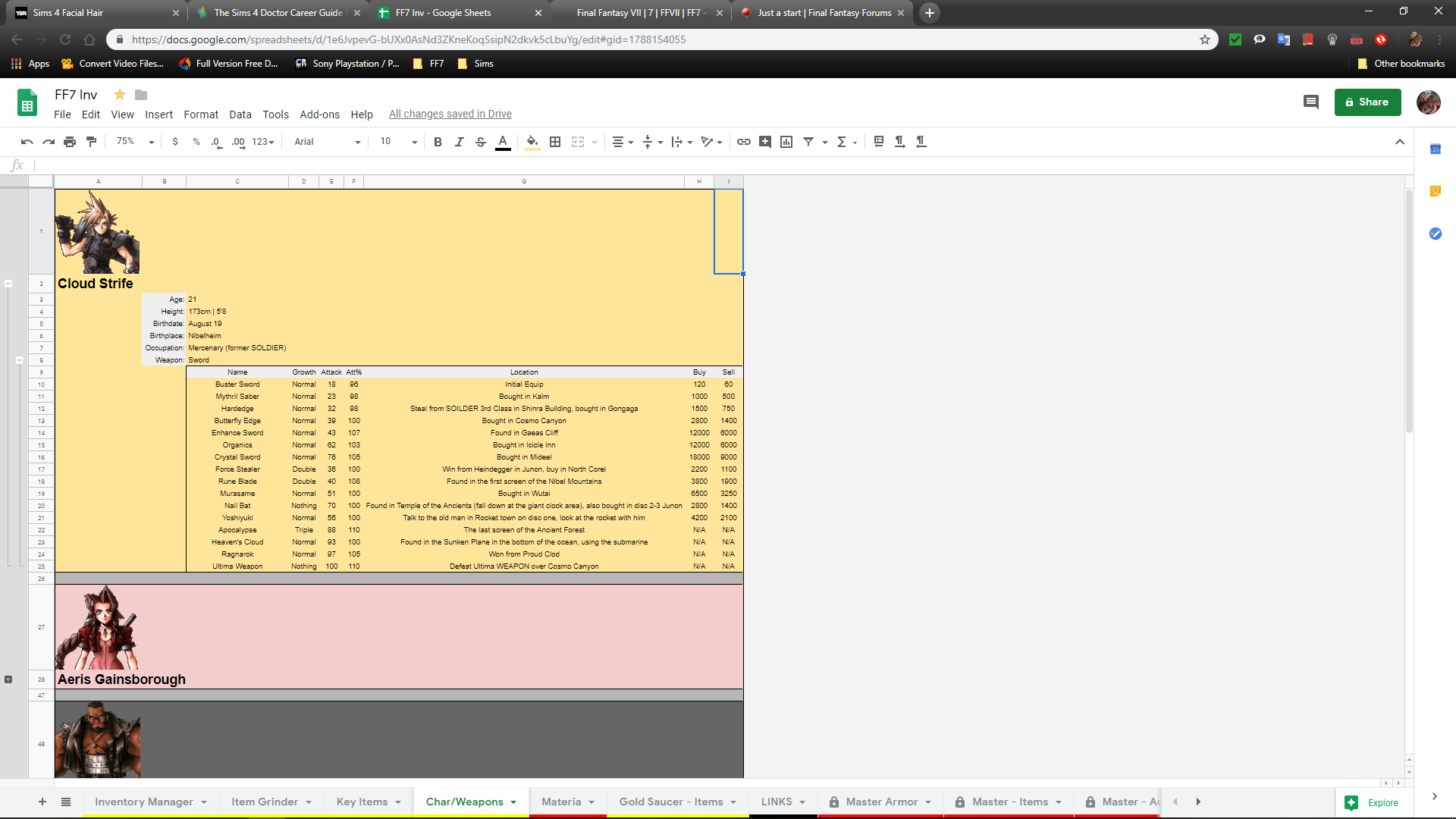Toggle strikethrough formatting

[480, 142]
